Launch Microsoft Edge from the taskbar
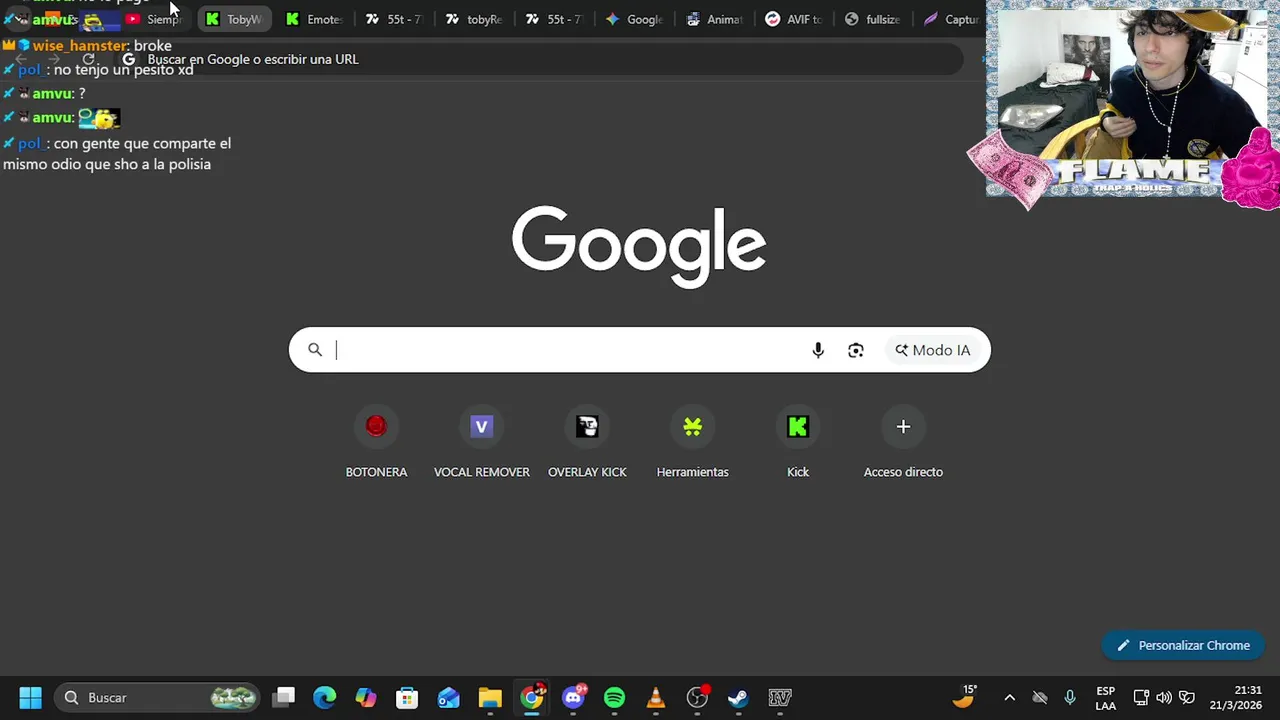Screen dimensions: 1280x720 325,698
